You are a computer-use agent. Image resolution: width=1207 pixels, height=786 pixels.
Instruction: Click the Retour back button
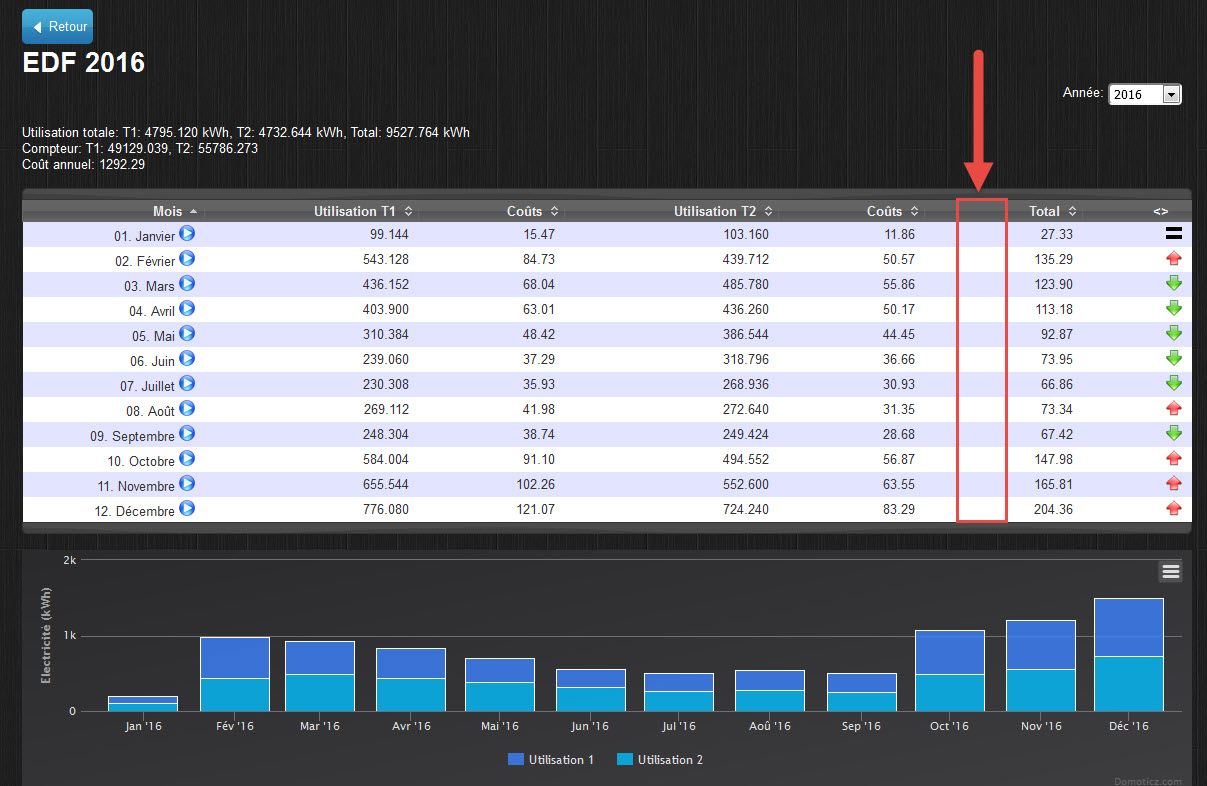pos(57,27)
